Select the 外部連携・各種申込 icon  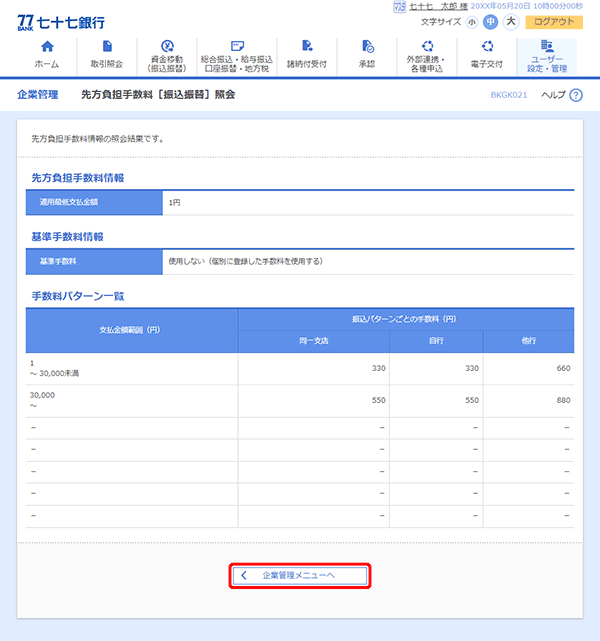[428, 46]
